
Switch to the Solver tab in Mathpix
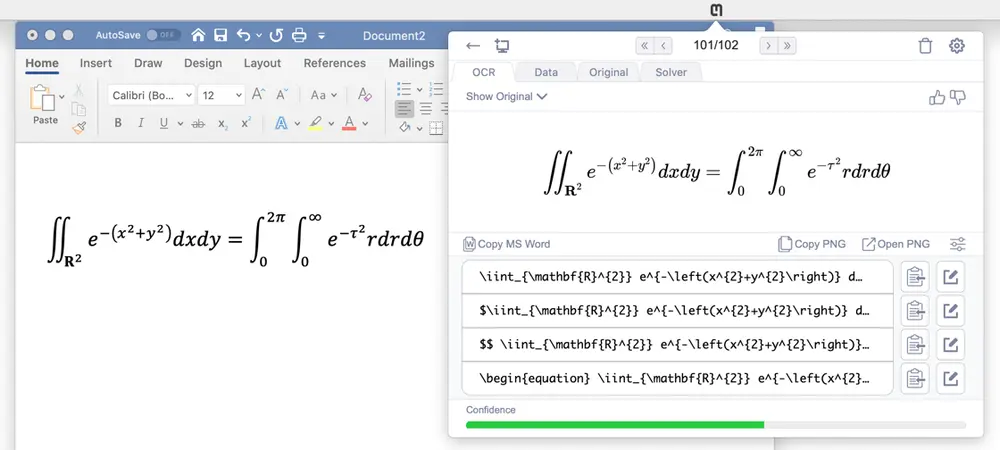click(x=671, y=72)
